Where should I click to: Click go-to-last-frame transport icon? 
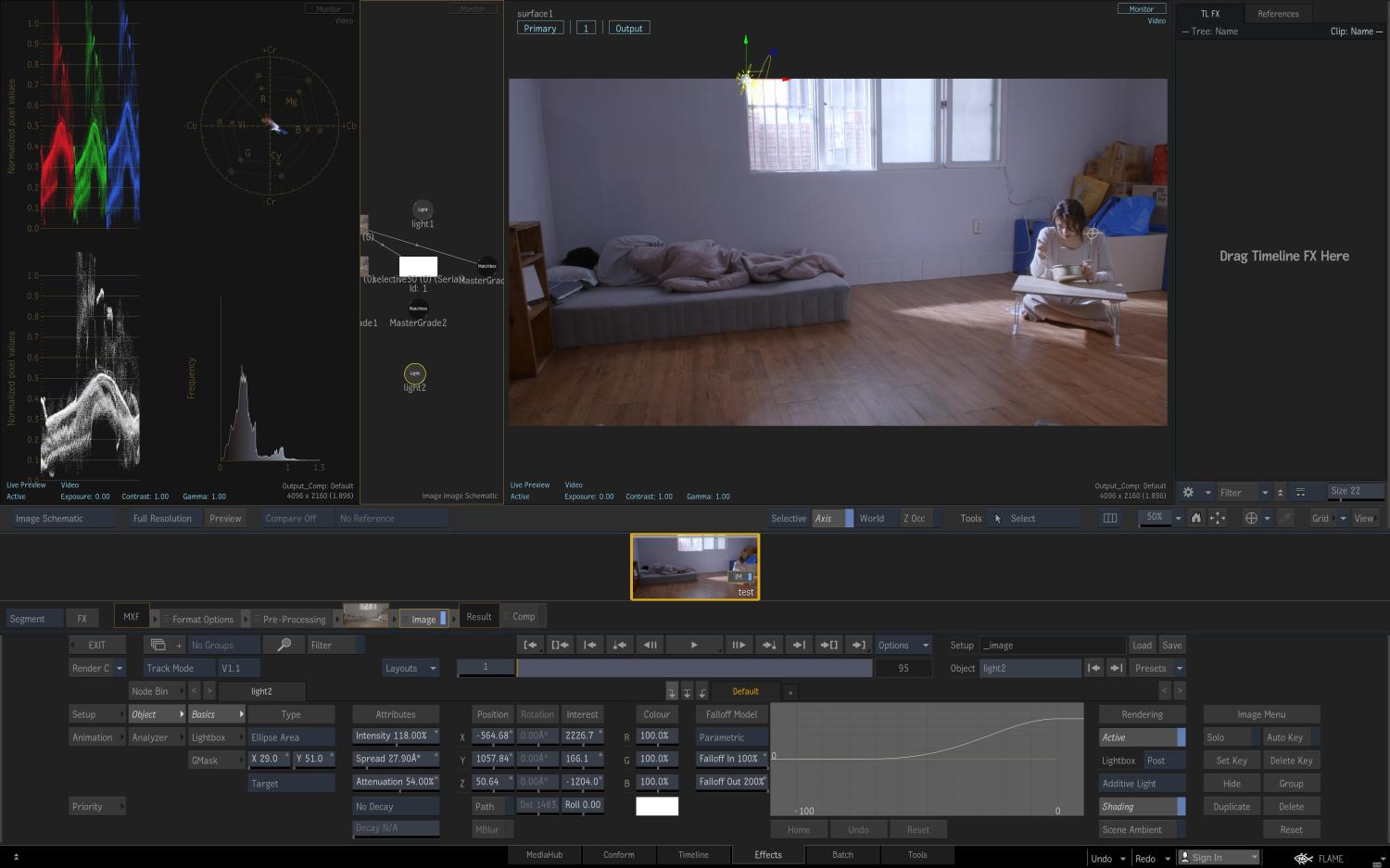(x=859, y=645)
